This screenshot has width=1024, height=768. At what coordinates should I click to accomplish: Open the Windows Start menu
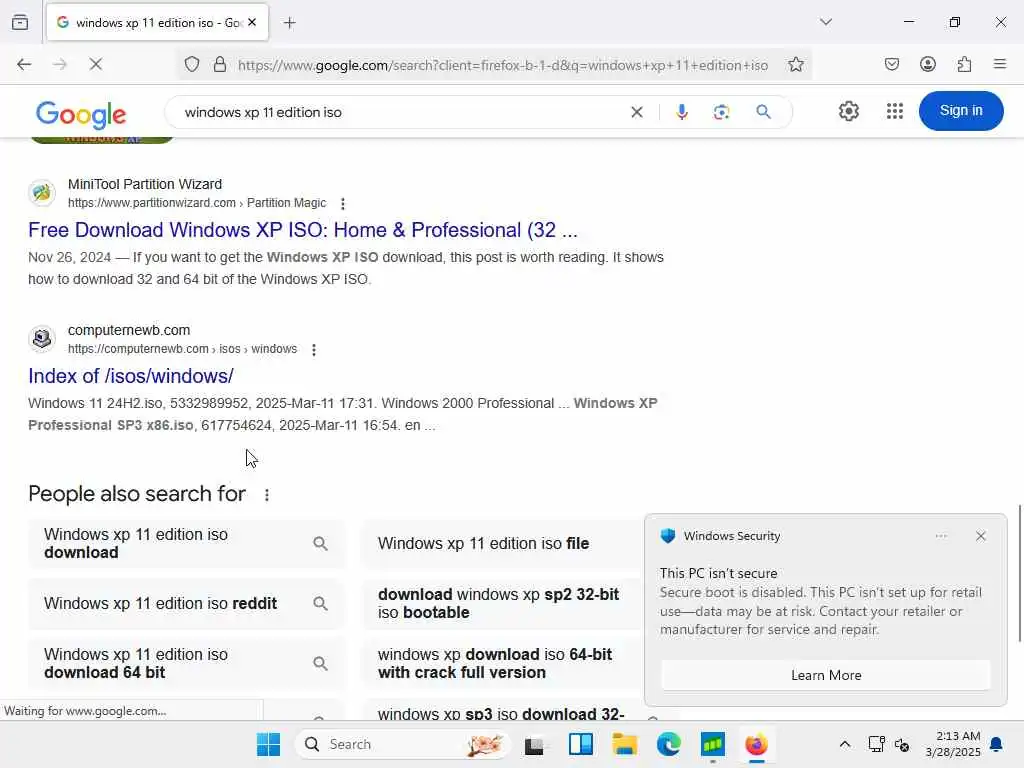click(268, 744)
